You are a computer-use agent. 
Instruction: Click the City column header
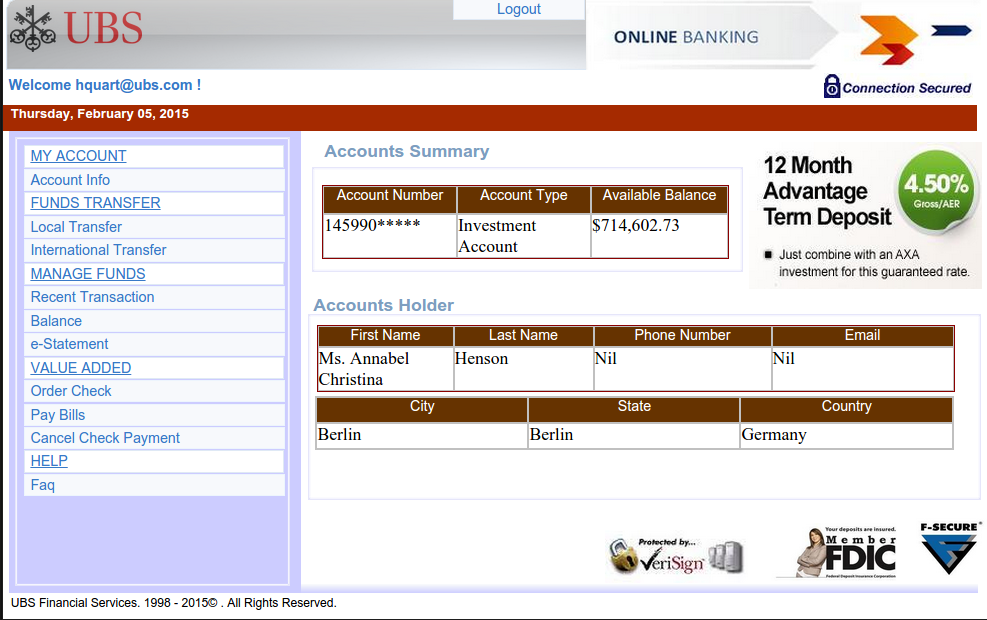(x=422, y=409)
